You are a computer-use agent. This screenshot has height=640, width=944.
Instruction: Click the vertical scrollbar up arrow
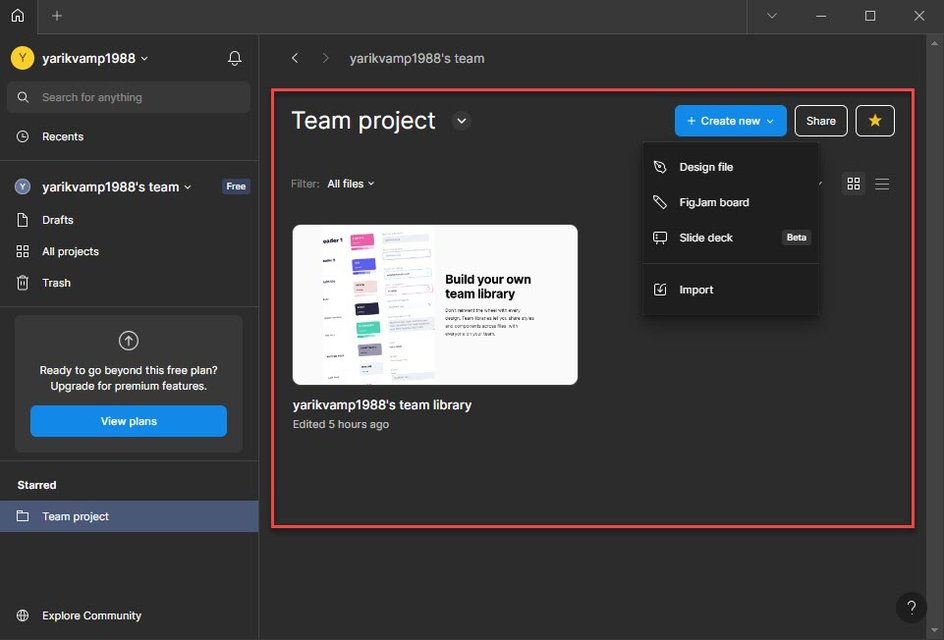pyautogui.click(x=934, y=43)
